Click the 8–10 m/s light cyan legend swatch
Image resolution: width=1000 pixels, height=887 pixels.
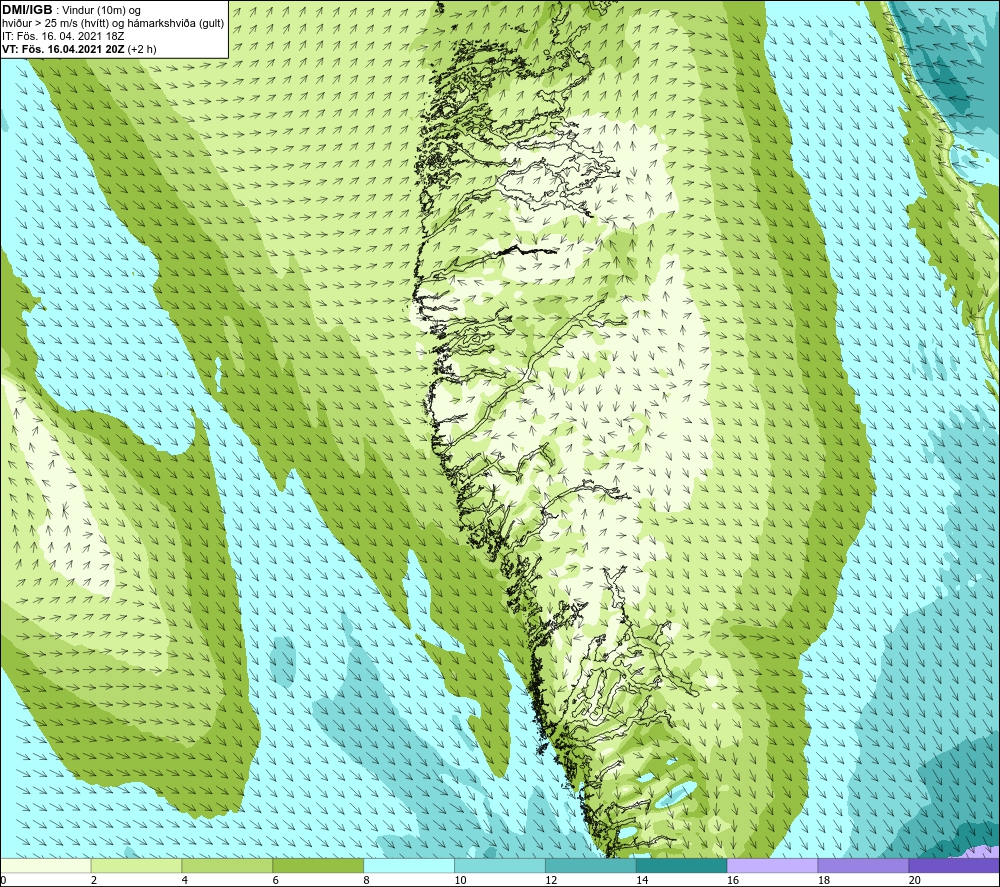(x=409, y=866)
